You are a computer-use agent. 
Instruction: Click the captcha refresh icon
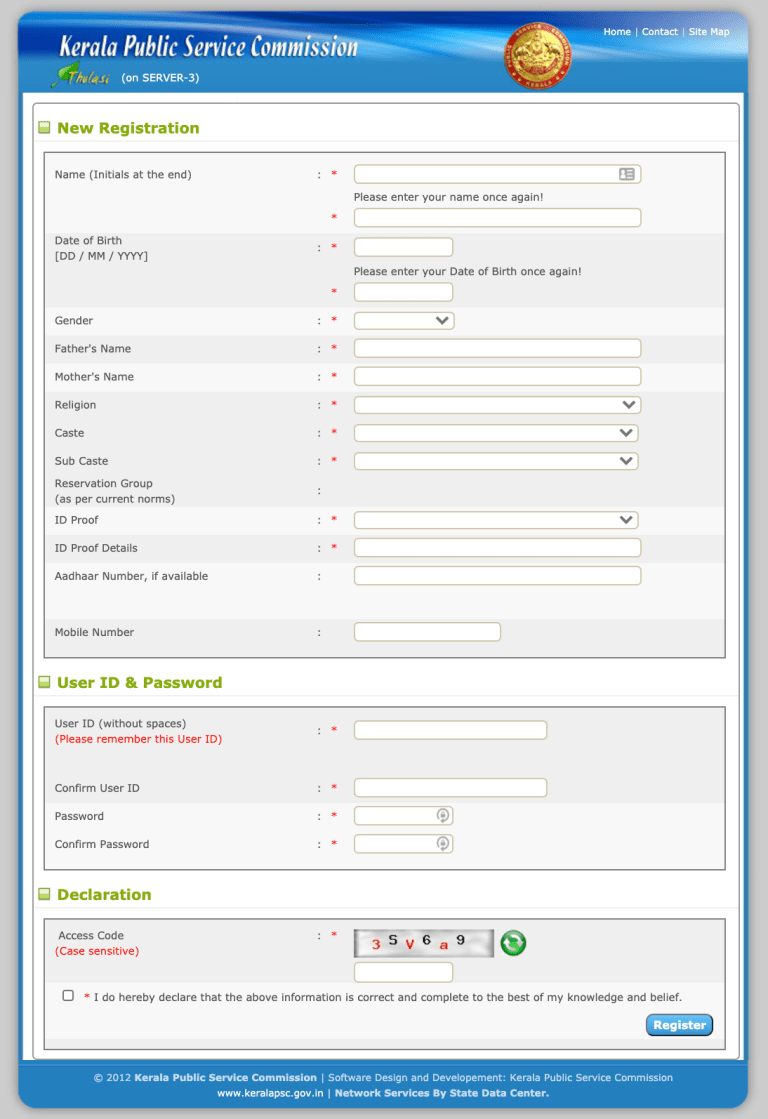513,943
